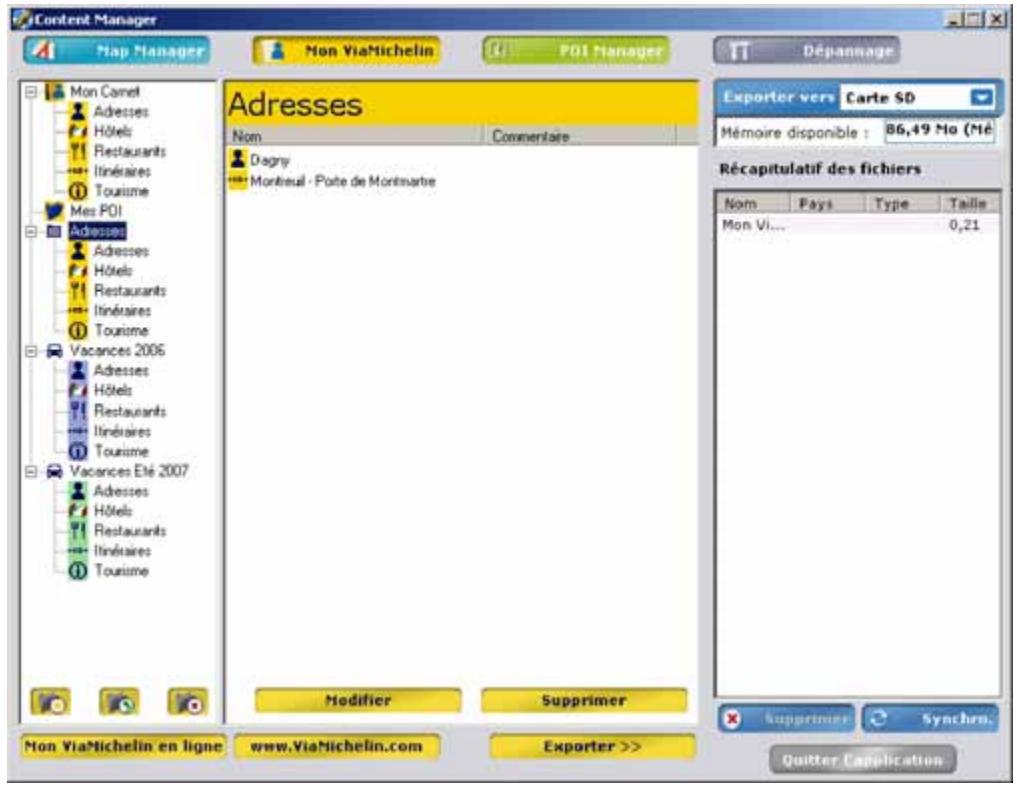Click the delete folder icon button
1017x787 pixels.
tap(188, 702)
